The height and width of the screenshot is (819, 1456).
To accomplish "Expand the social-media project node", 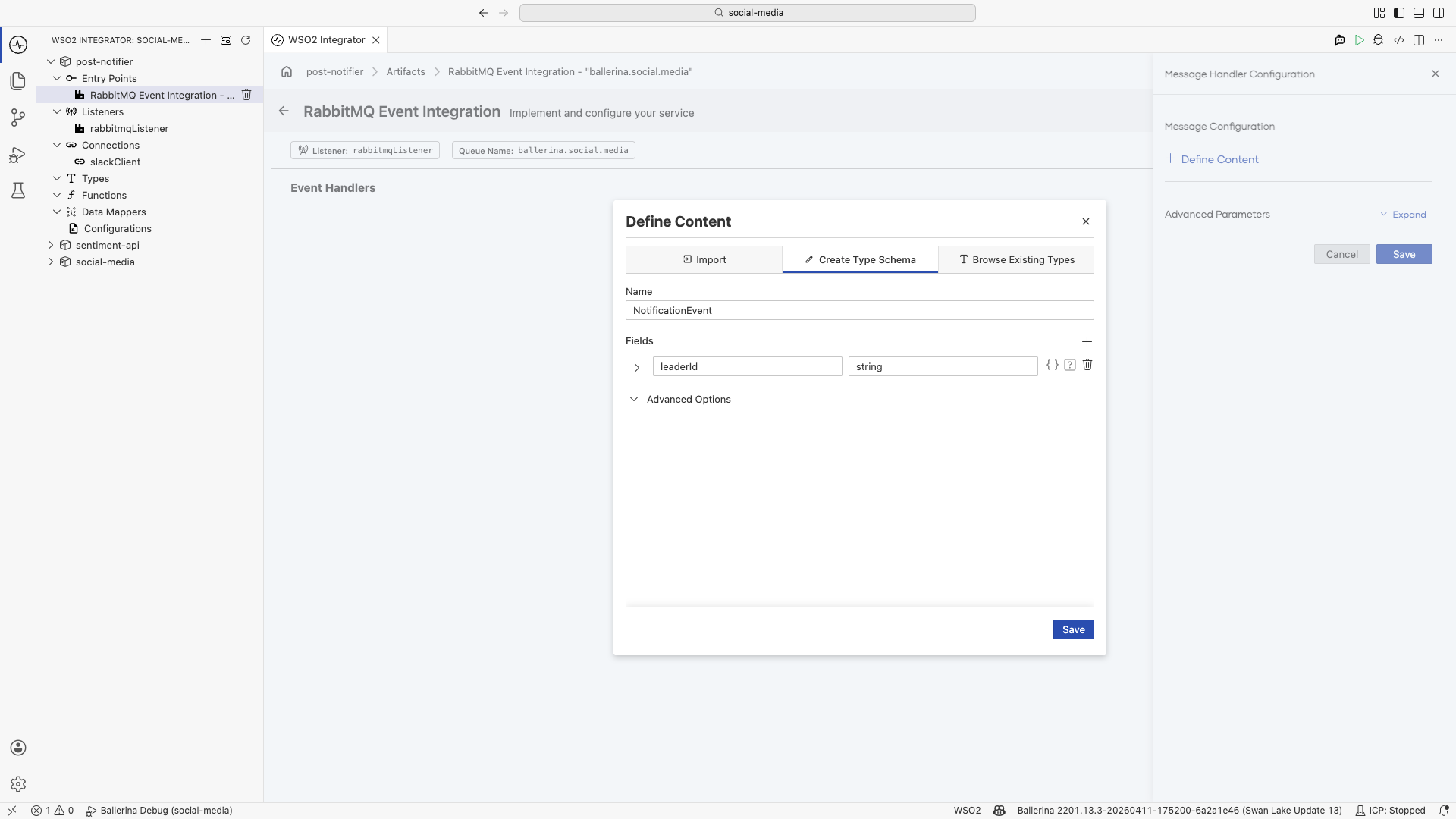I will (51, 262).
